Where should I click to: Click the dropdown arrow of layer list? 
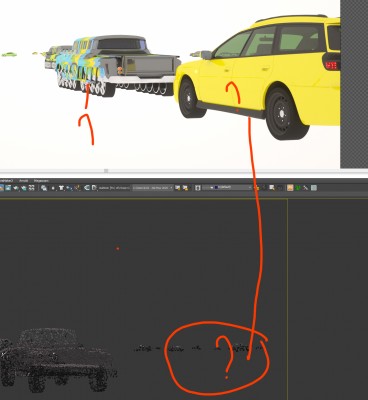pyautogui.click(x=250, y=188)
